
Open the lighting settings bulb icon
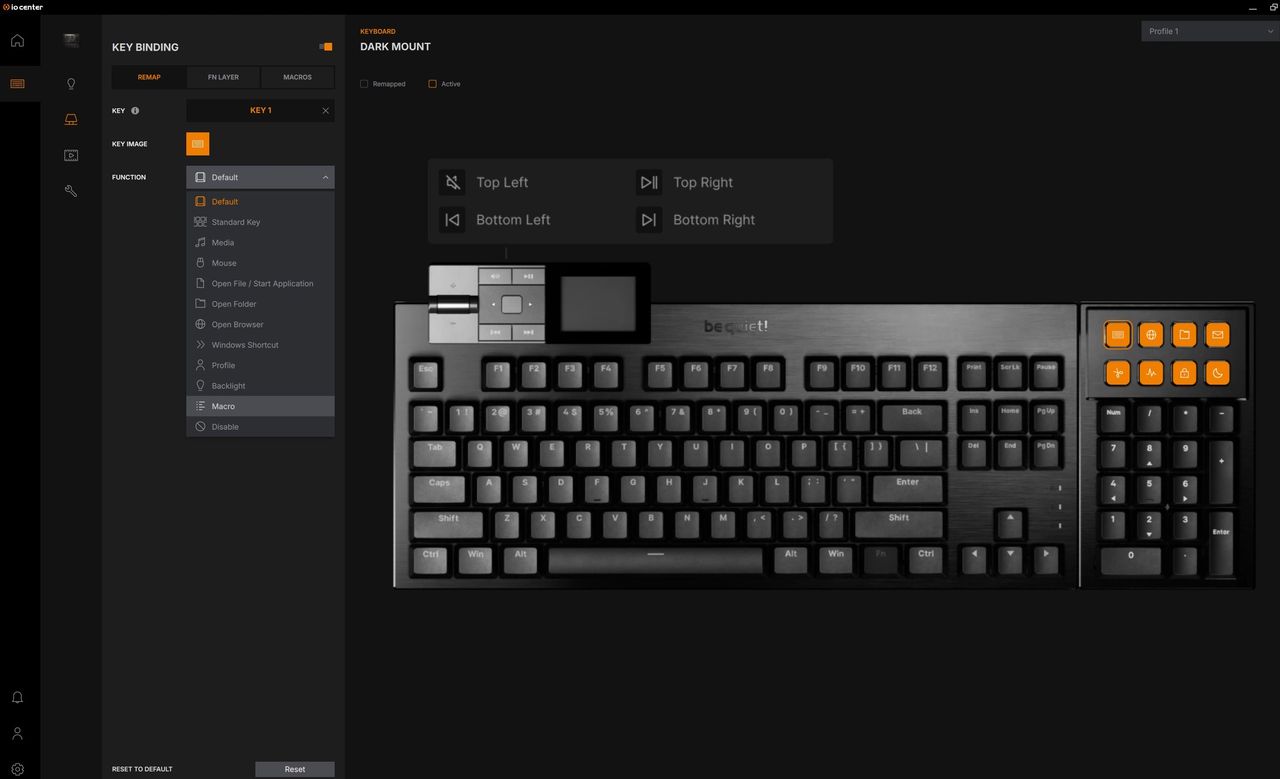(x=71, y=84)
